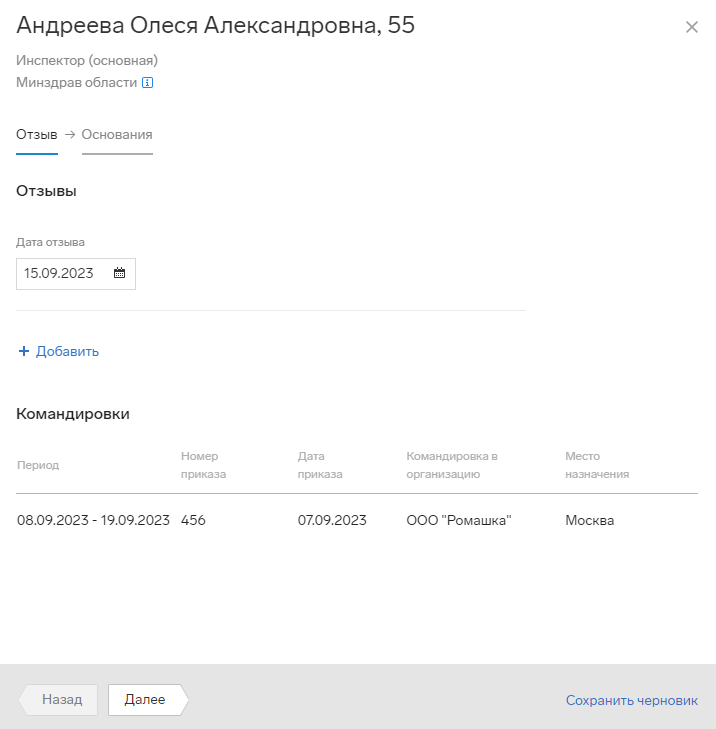This screenshot has height=729, width=716.
Task: Click the Командировка в организацию header
Action: [x=452, y=465]
